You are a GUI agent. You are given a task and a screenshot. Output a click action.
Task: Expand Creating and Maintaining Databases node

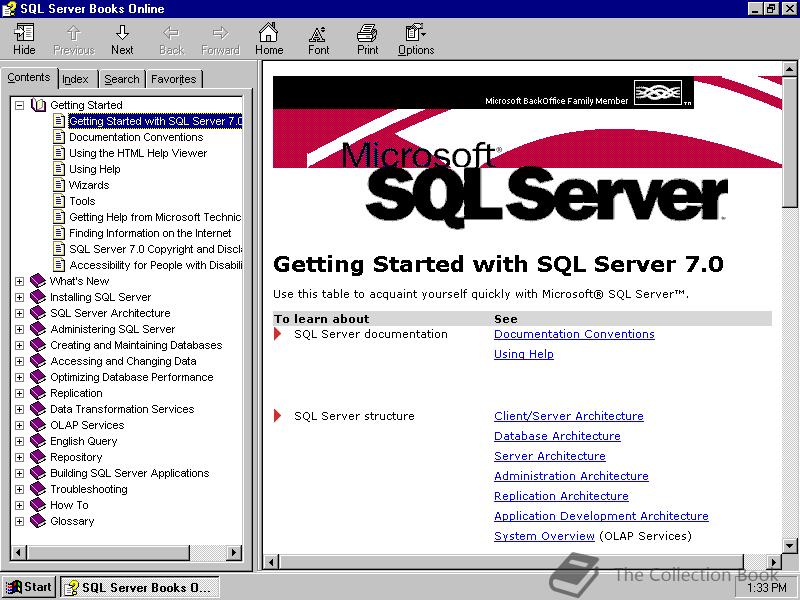(x=19, y=345)
